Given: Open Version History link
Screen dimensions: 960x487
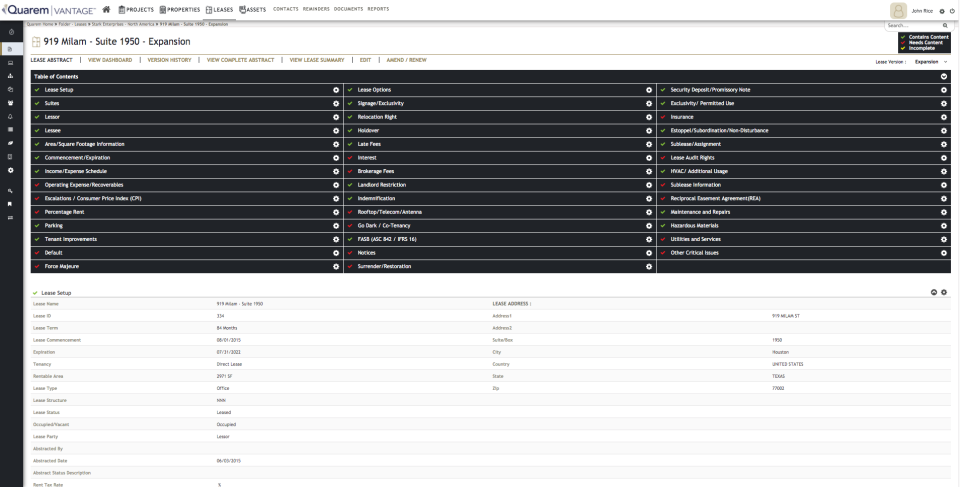Looking at the screenshot, I should pyautogui.click(x=169, y=60).
